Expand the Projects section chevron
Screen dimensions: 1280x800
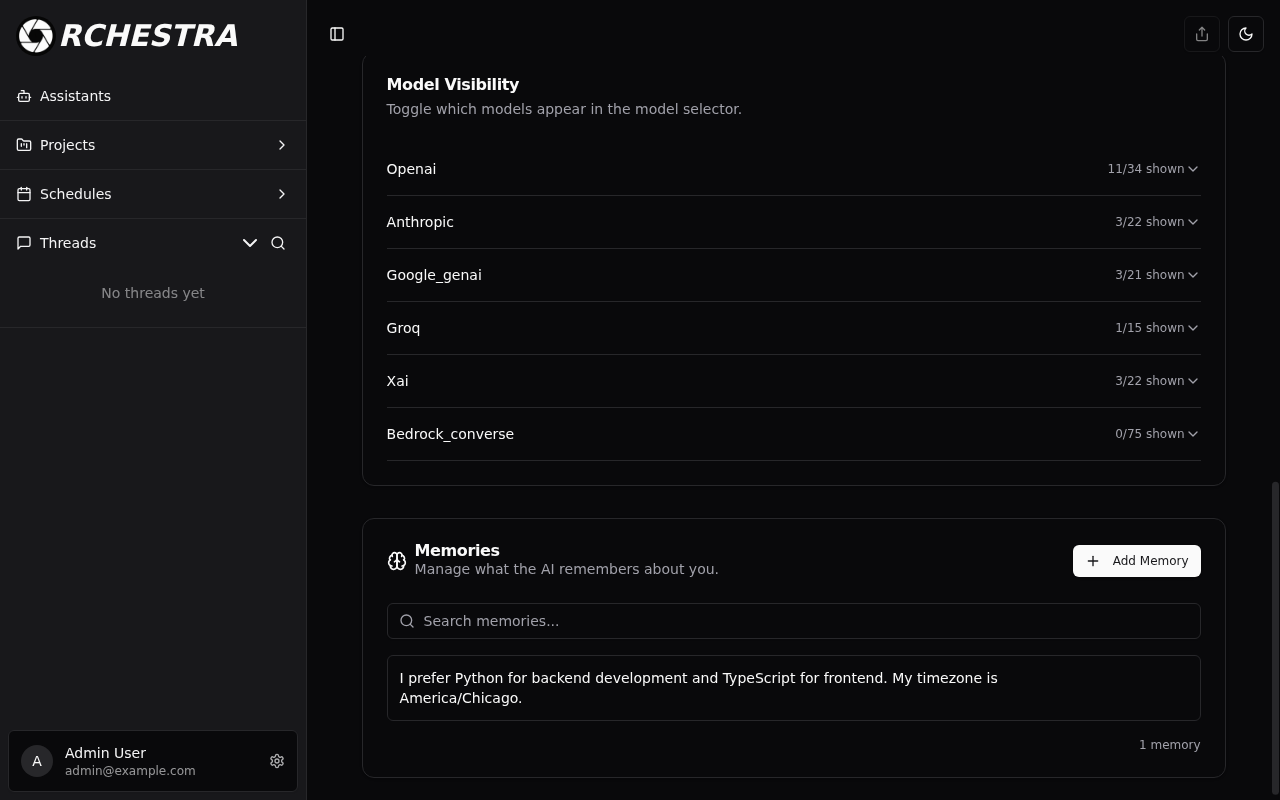coord(282,145)
